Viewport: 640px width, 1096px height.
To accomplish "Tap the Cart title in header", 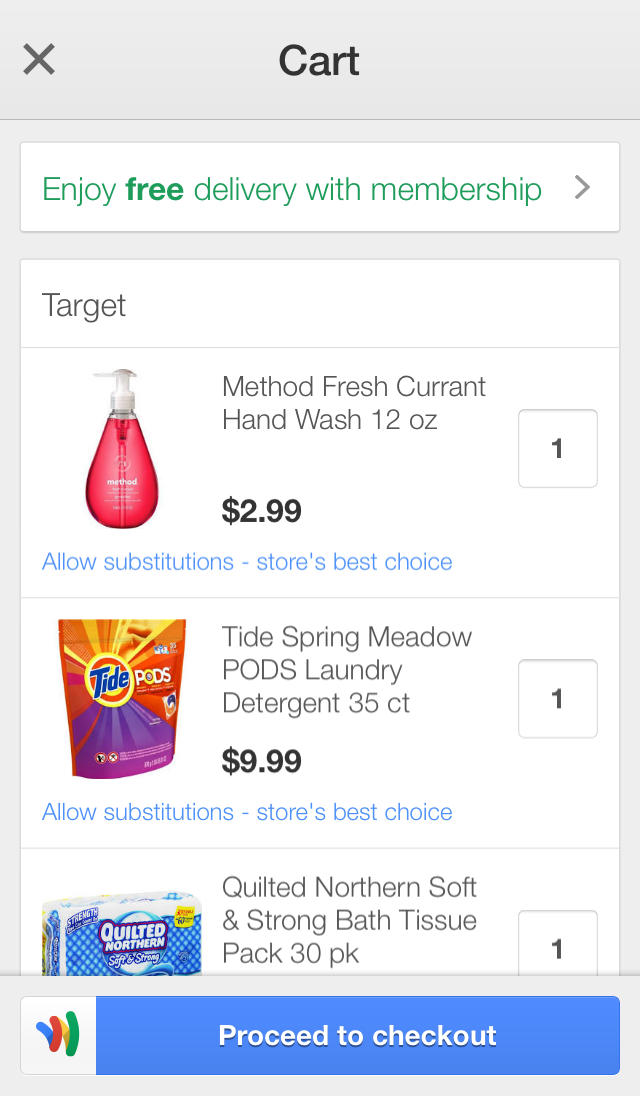I will pyautogui.click(x=319, y=61).
